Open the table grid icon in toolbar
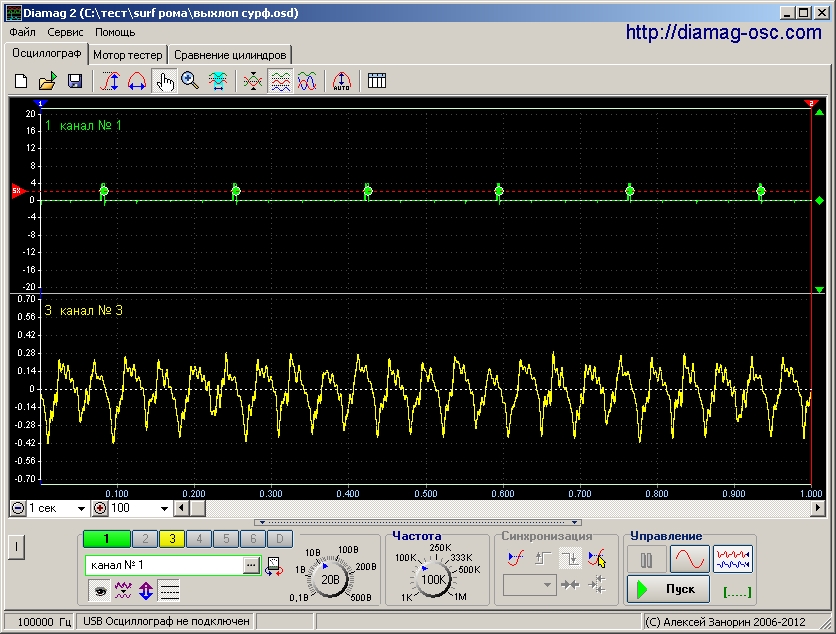Screen dimensions: 836x634 (x=377, y=81)
